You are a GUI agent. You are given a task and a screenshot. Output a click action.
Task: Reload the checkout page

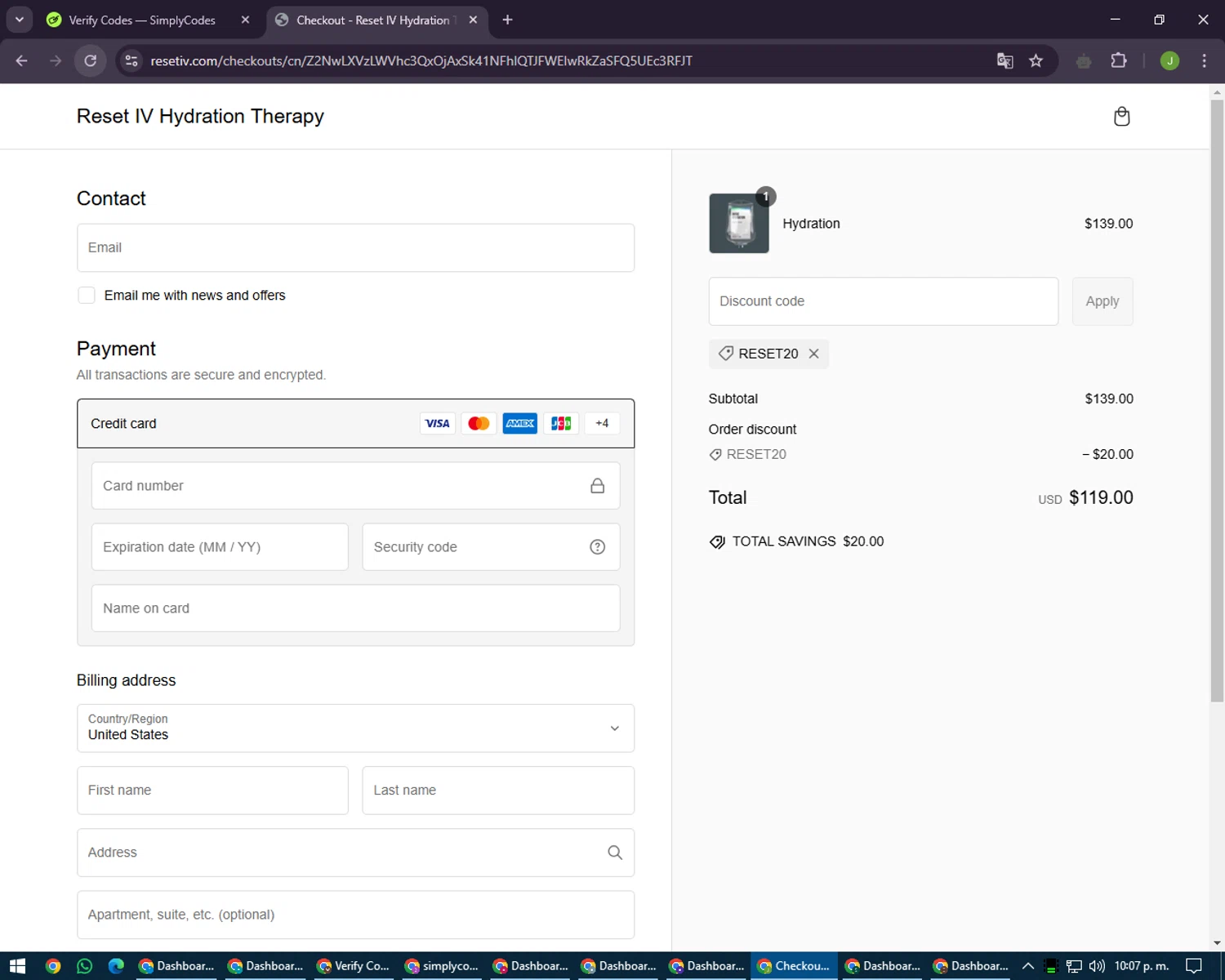point(91,60)
